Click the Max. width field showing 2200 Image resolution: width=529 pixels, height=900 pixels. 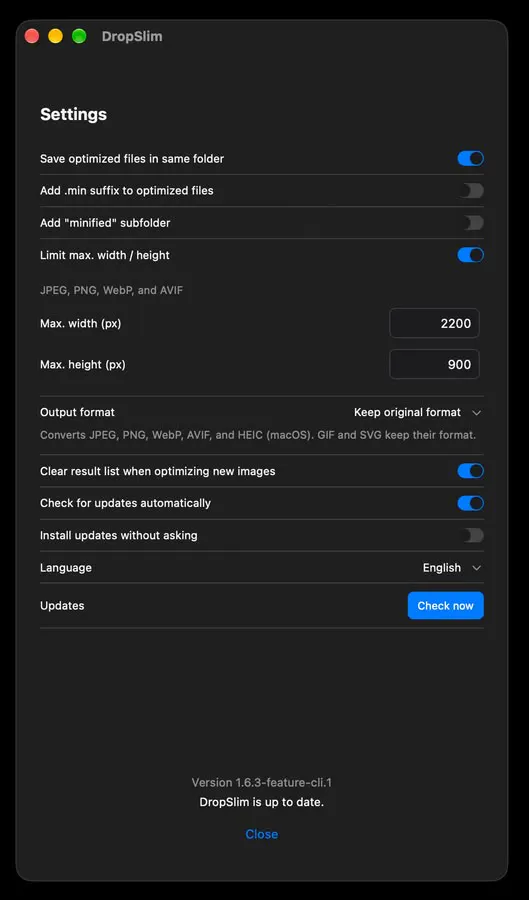(434, 323)
